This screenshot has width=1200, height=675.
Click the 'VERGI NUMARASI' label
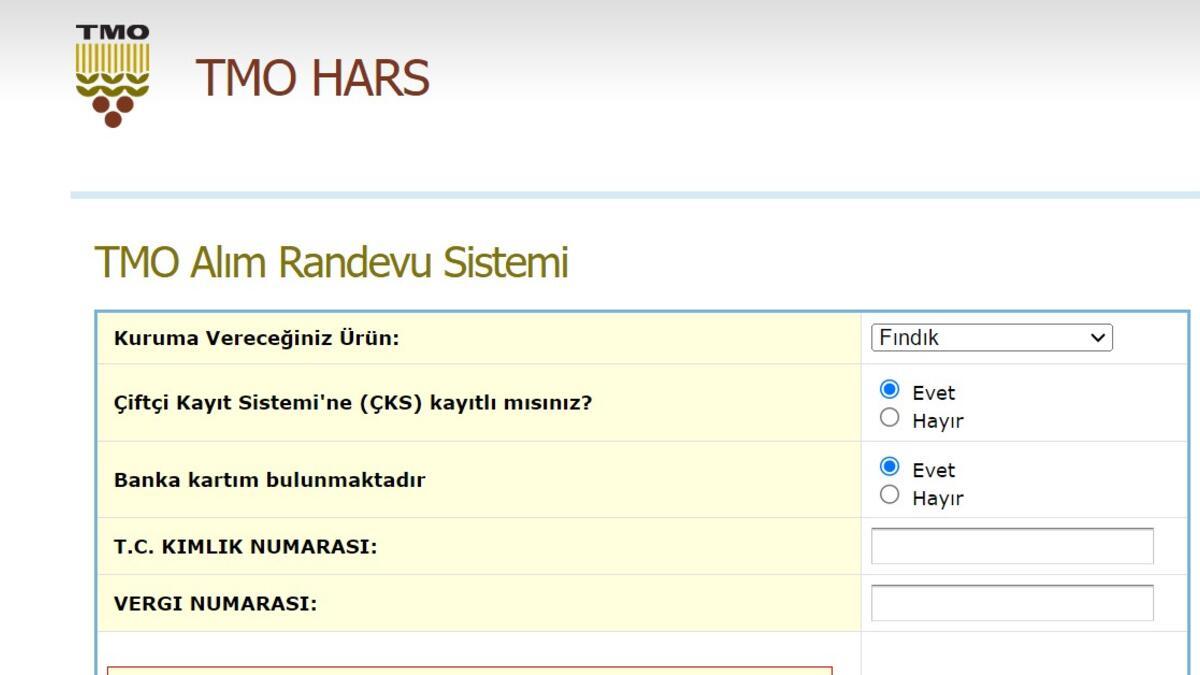(x=215, y=604)
